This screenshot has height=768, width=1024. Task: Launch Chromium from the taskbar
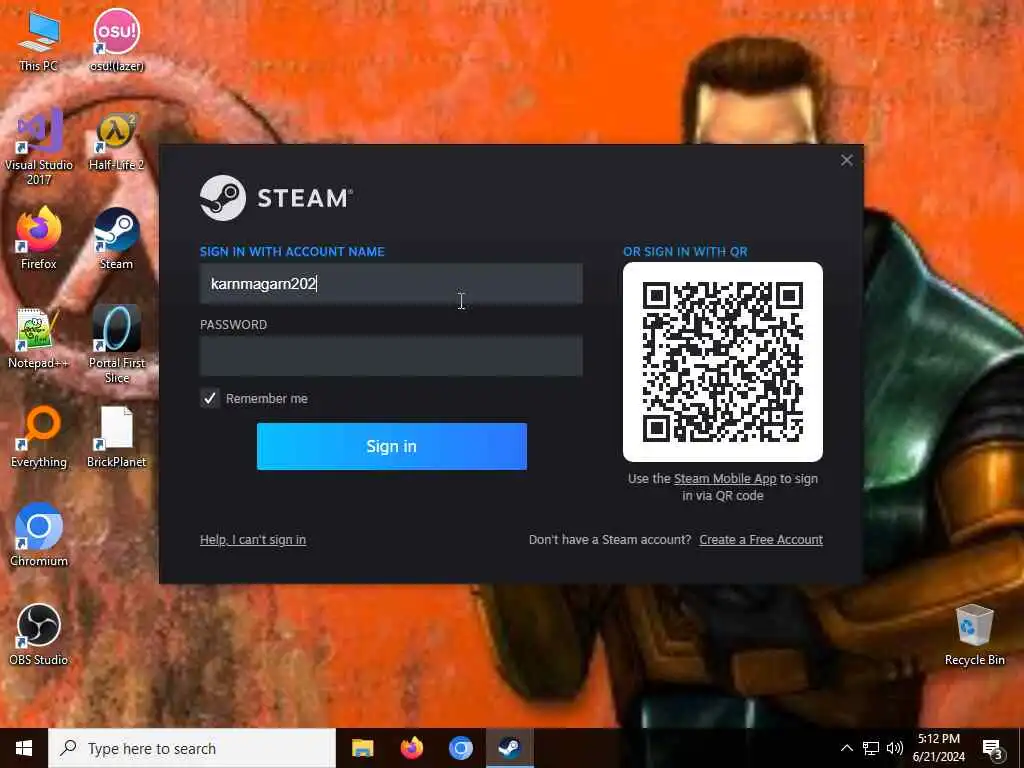pos(460,748)
